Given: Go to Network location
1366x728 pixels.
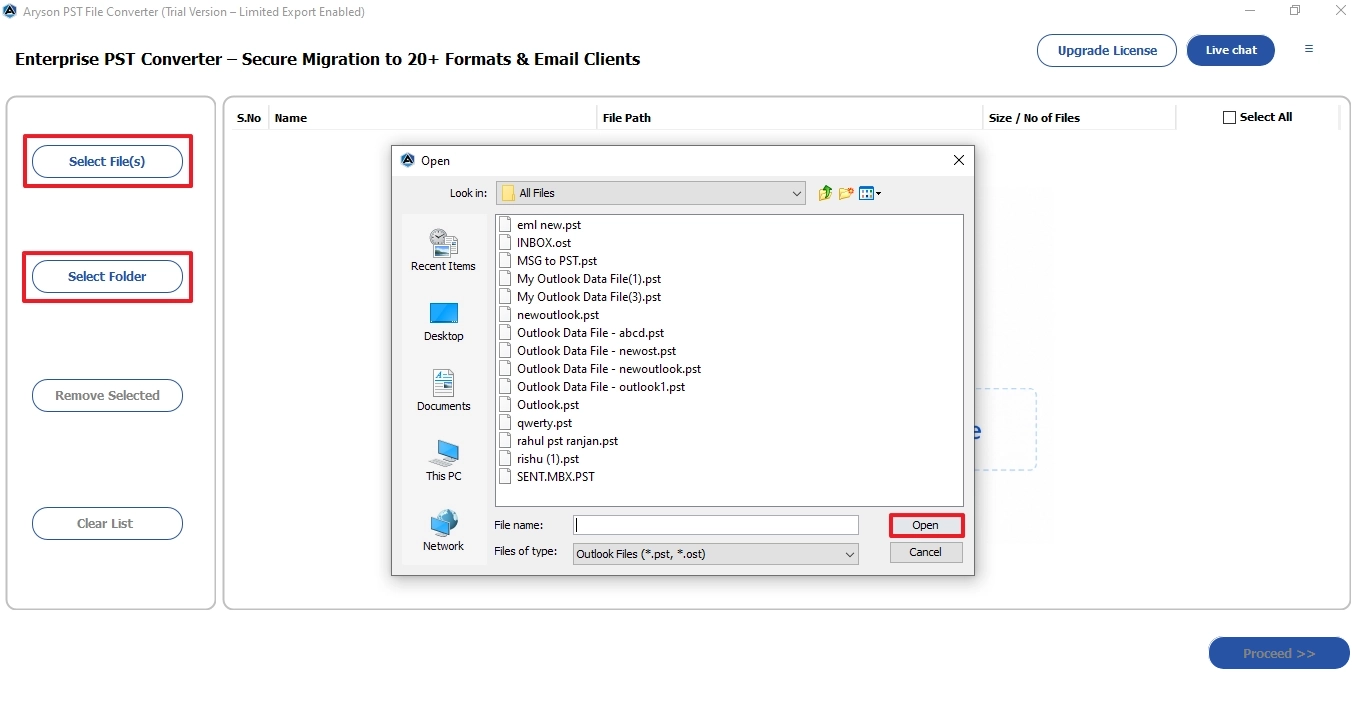Looking at the screenshot, I should coord(443,531).
